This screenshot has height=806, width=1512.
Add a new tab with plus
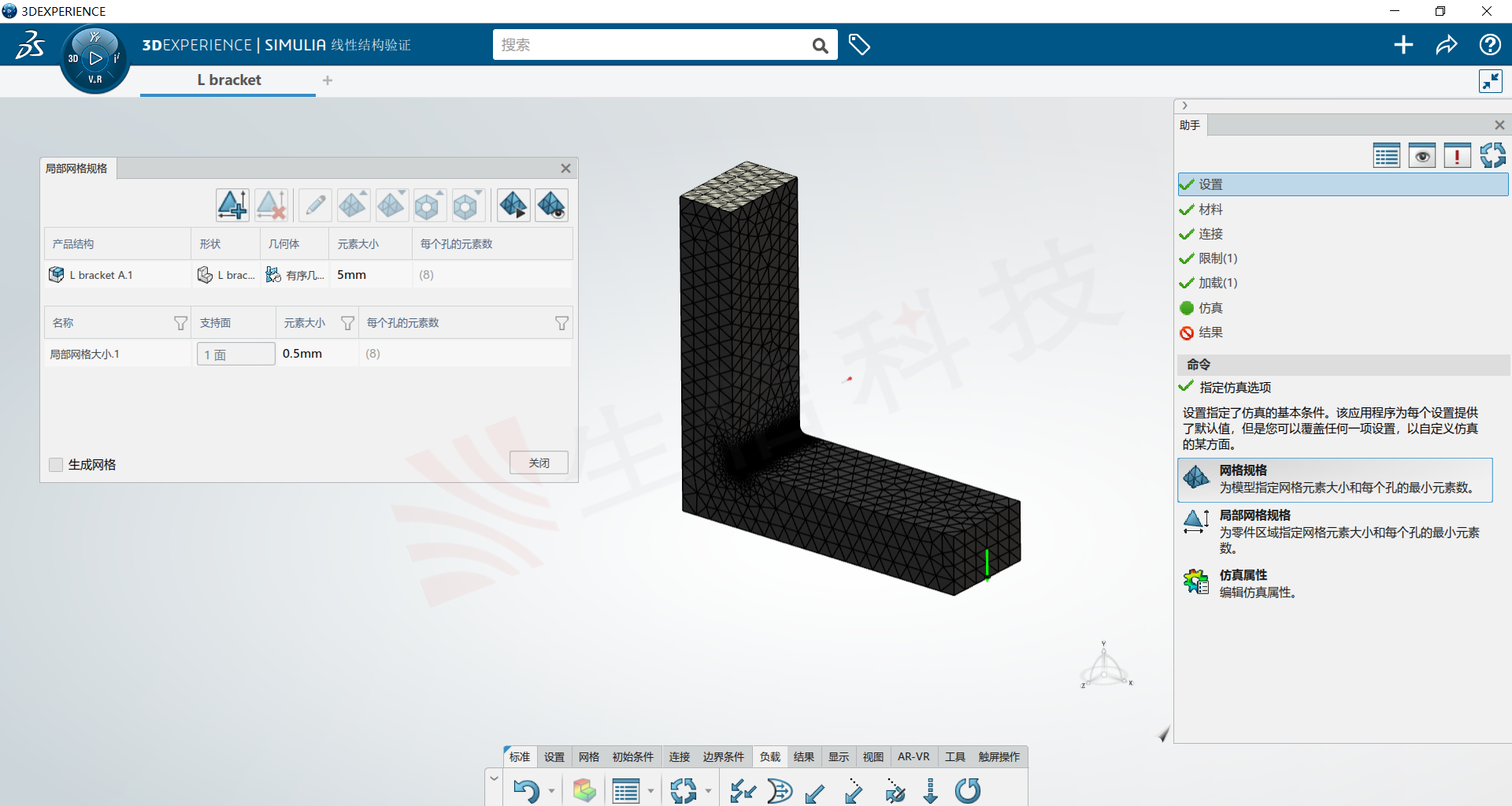328,80
